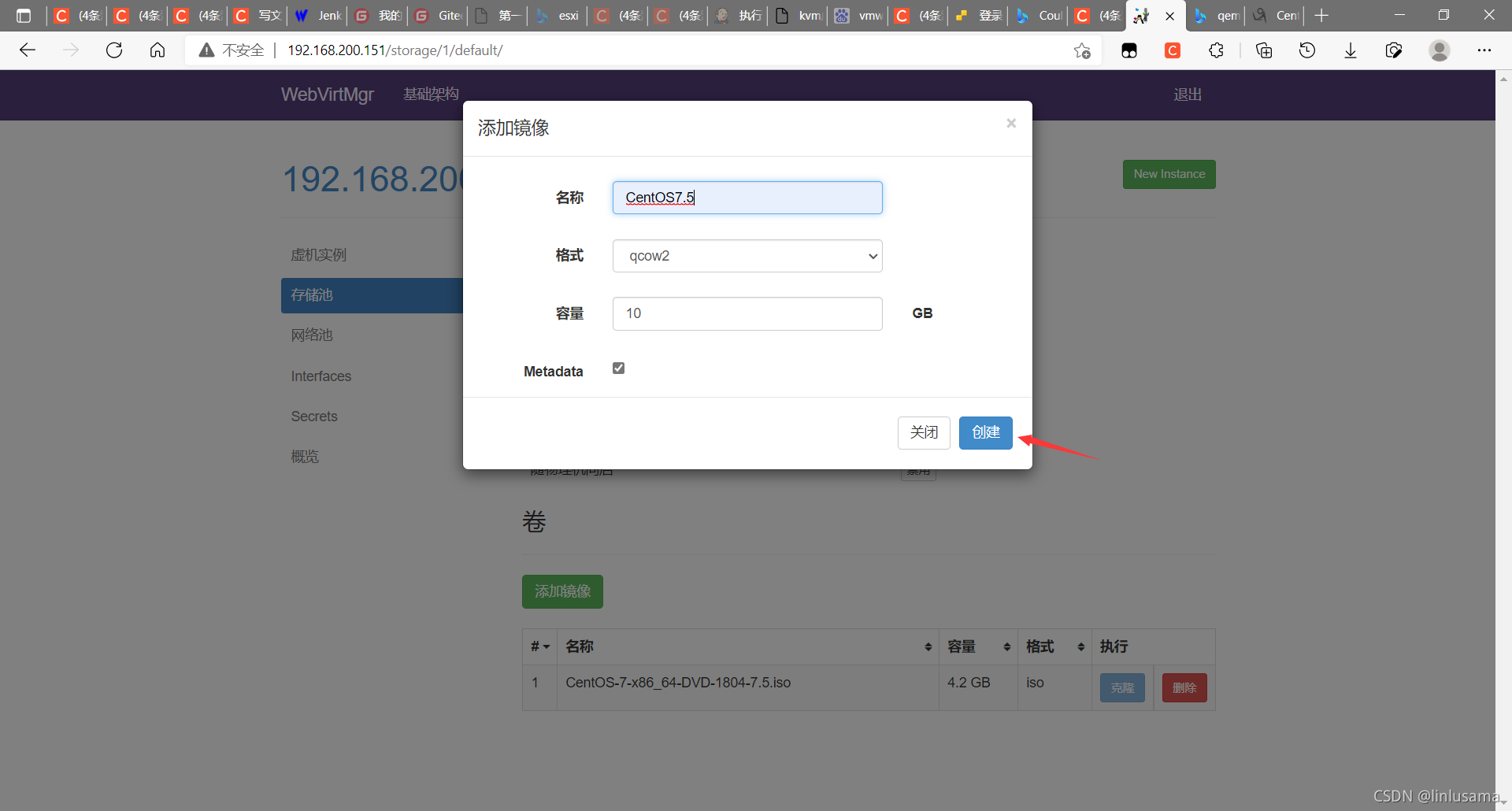Click the red C extension icon in toolbar
Viewport: 1512px width, 811px height.
click(x=1173, y=50)
